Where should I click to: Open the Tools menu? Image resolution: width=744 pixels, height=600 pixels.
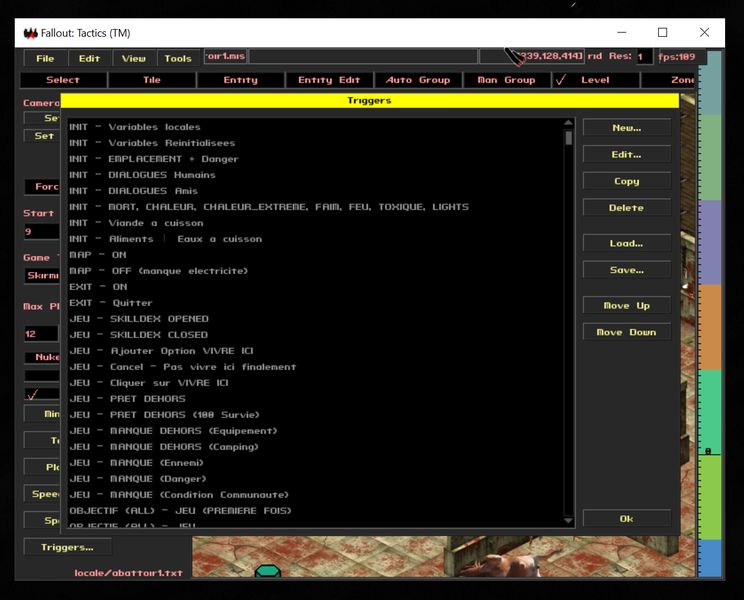pos(178,58)
